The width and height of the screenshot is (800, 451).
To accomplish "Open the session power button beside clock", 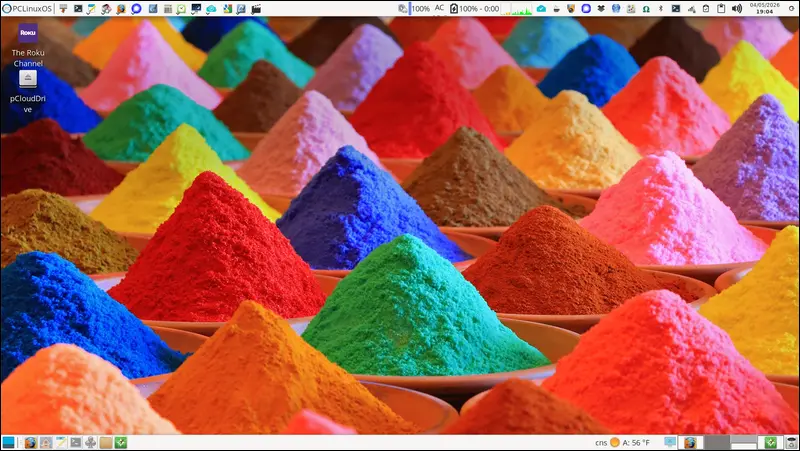I will point(791,9).
